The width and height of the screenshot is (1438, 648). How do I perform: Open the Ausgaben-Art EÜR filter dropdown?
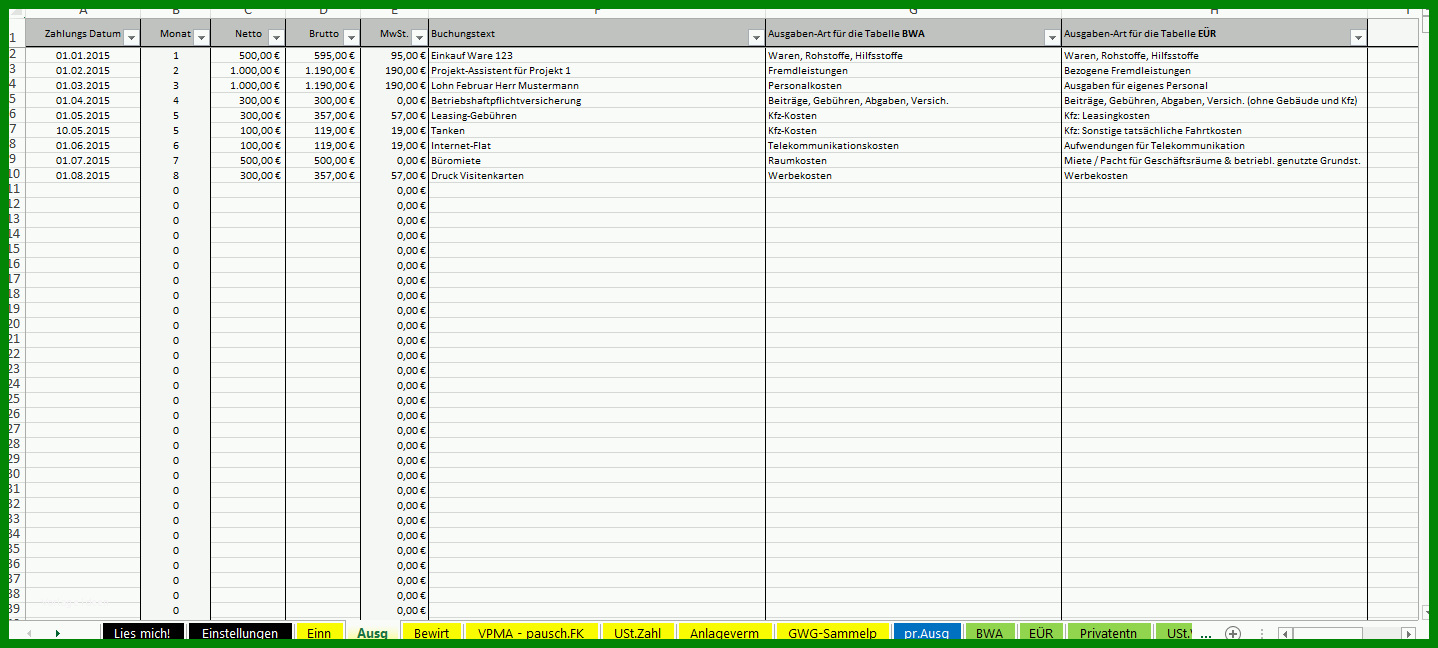pyautogui.click(x=1358, y=37)
